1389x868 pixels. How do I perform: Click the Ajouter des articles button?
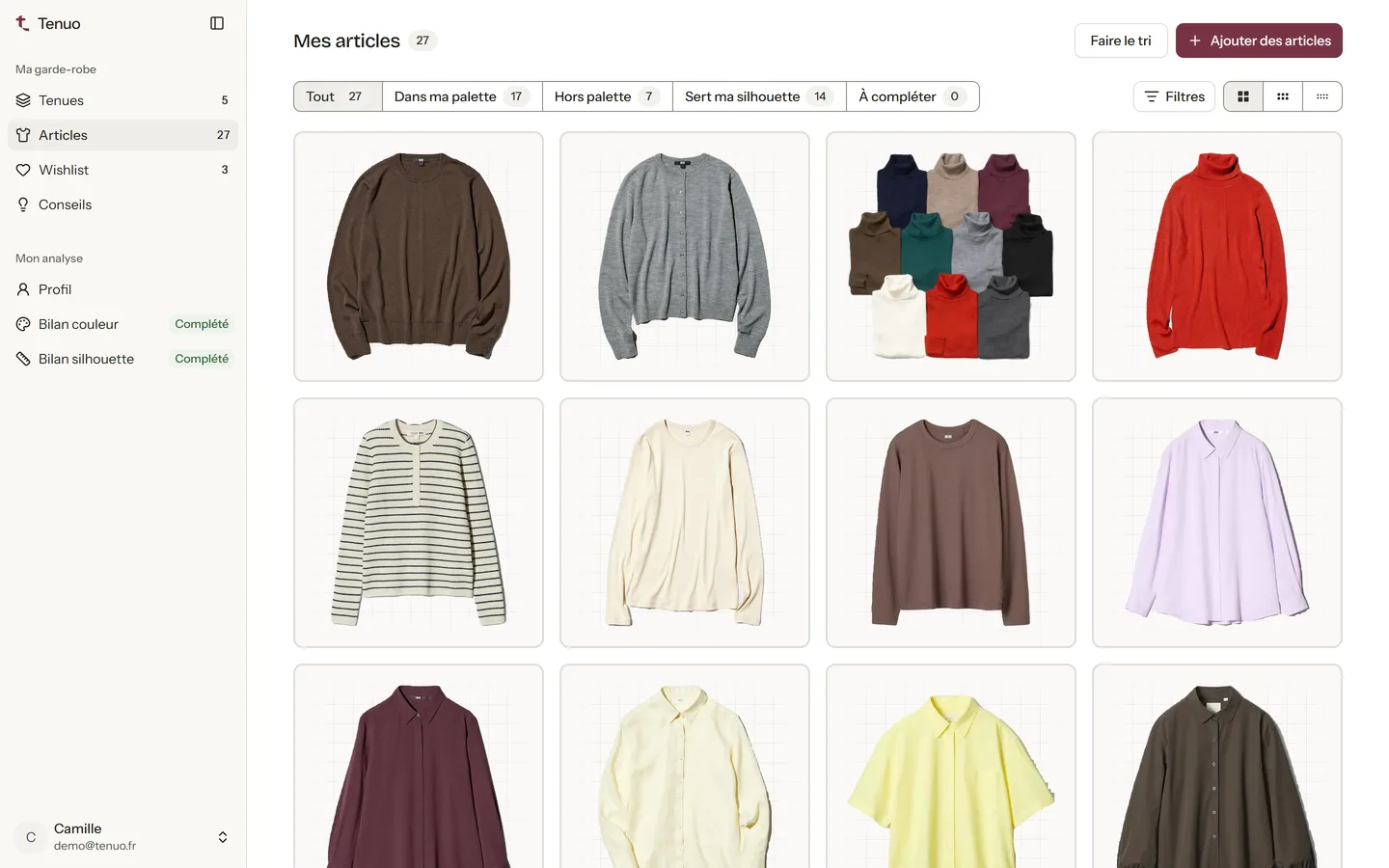click(x=1259, y=41)
